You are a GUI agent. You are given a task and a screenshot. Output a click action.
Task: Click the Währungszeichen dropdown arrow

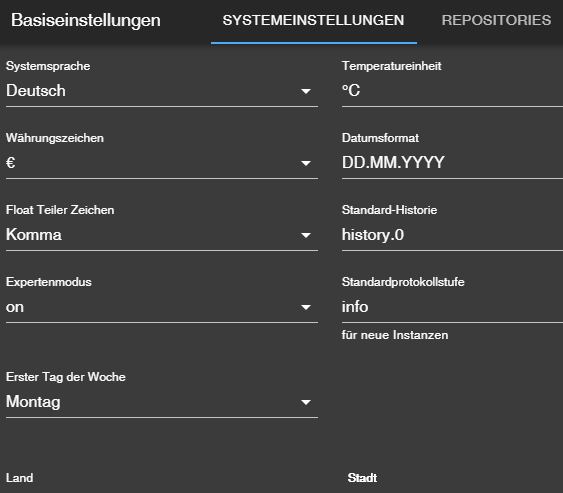coord(306,163)
